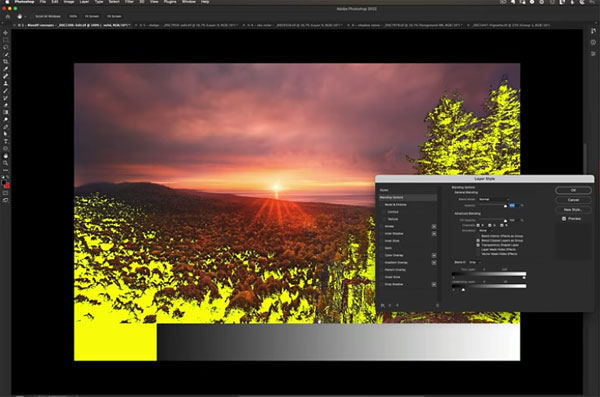The height and width of the screenshot is (397, 600).
Task: Toggle Blend Clipped Layers as Group
Action: pos(478,240)
